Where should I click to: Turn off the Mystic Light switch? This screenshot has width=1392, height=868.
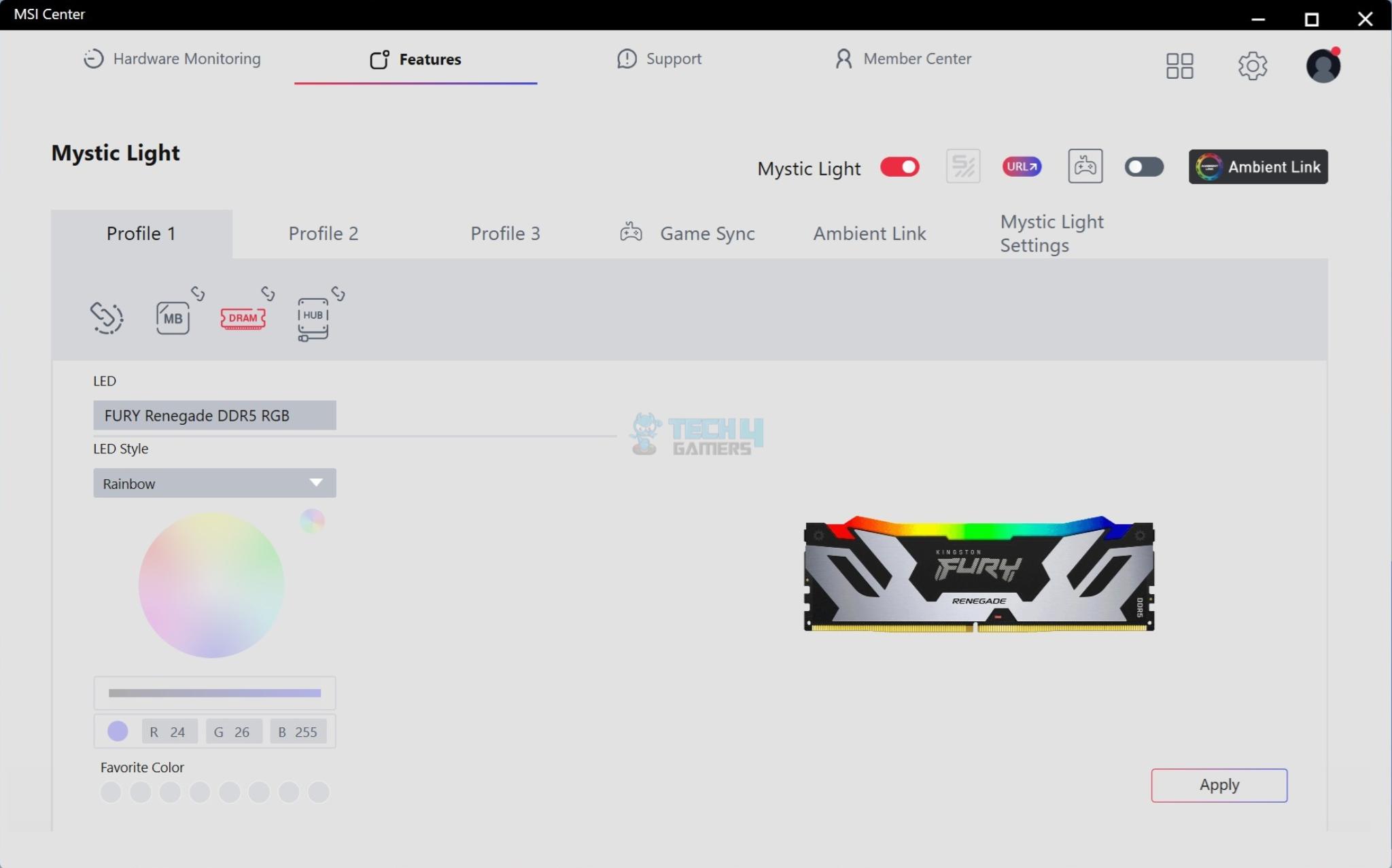click(899, 167)
